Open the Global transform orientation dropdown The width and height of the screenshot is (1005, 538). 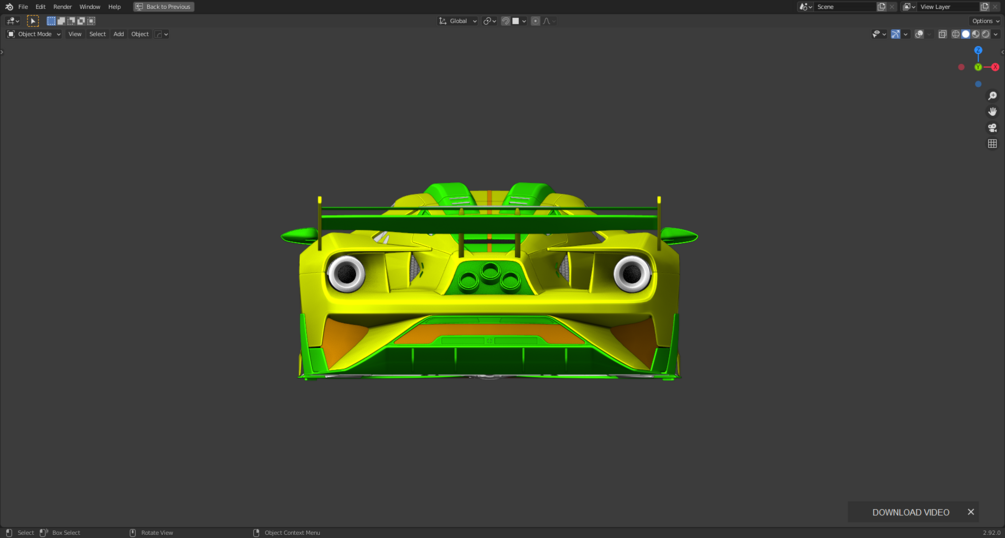[458, 21]
